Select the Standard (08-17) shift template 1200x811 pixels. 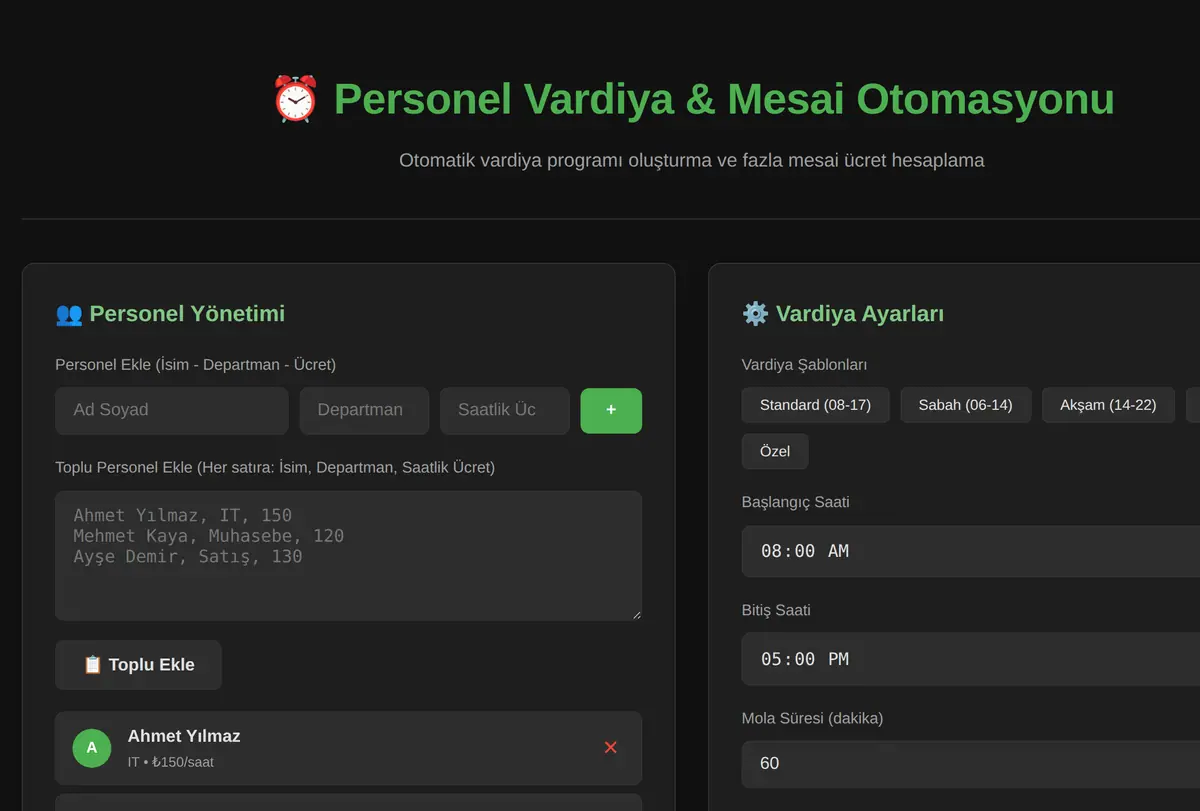[815, 405]
